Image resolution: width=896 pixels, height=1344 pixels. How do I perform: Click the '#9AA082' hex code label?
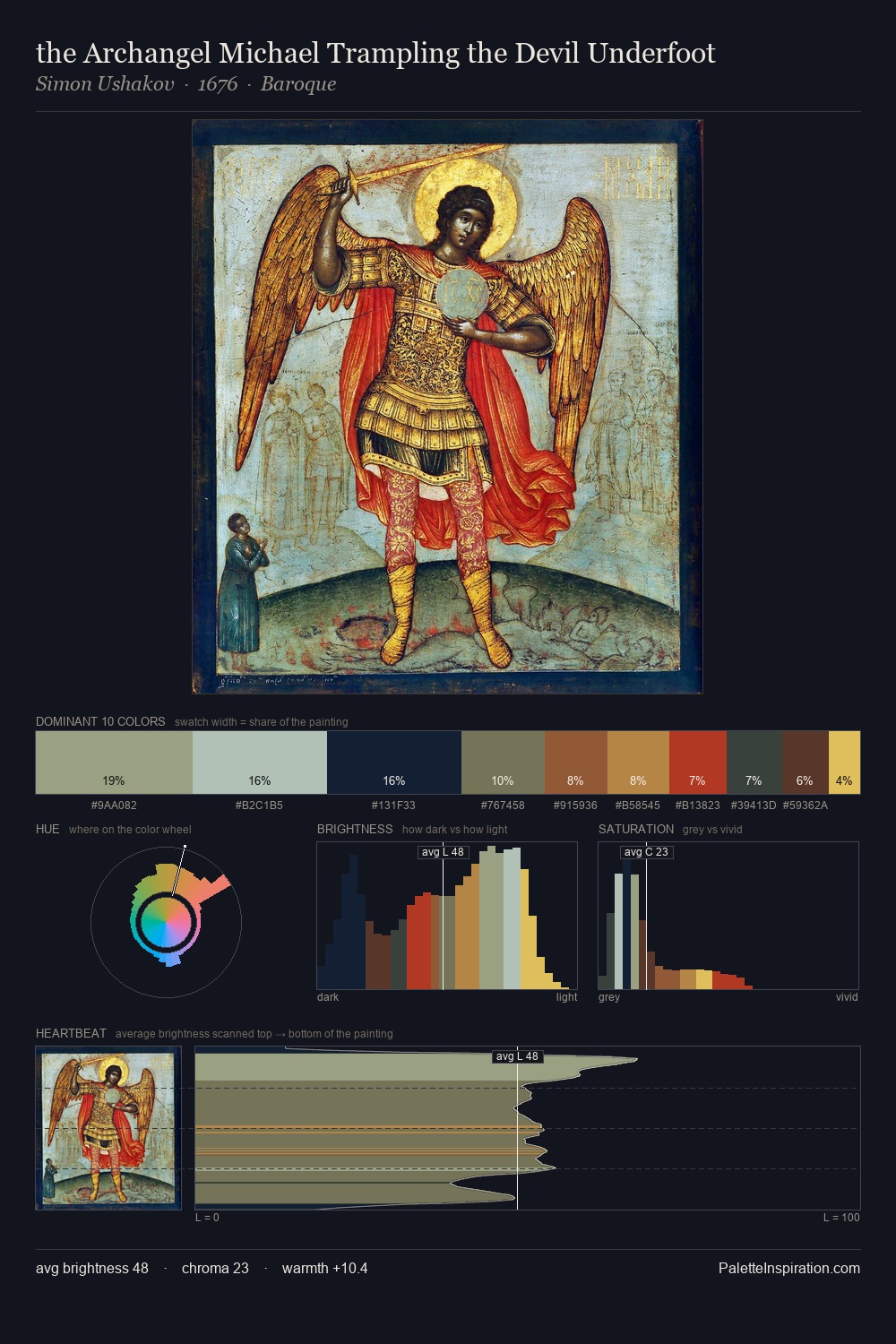pyautogui.click(x=114, y=806)
